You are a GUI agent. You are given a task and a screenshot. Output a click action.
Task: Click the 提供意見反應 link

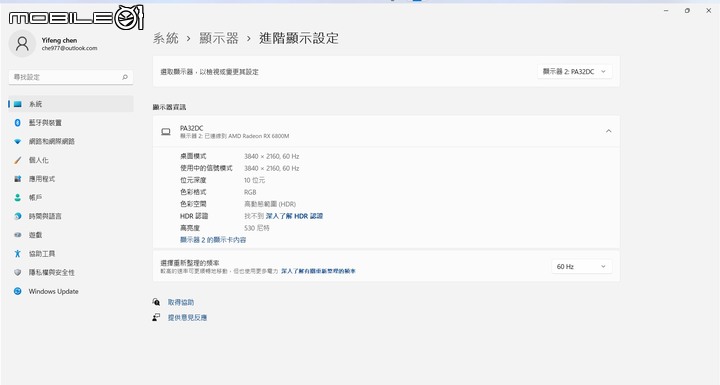pyautogui.click(x=187, y=317)
